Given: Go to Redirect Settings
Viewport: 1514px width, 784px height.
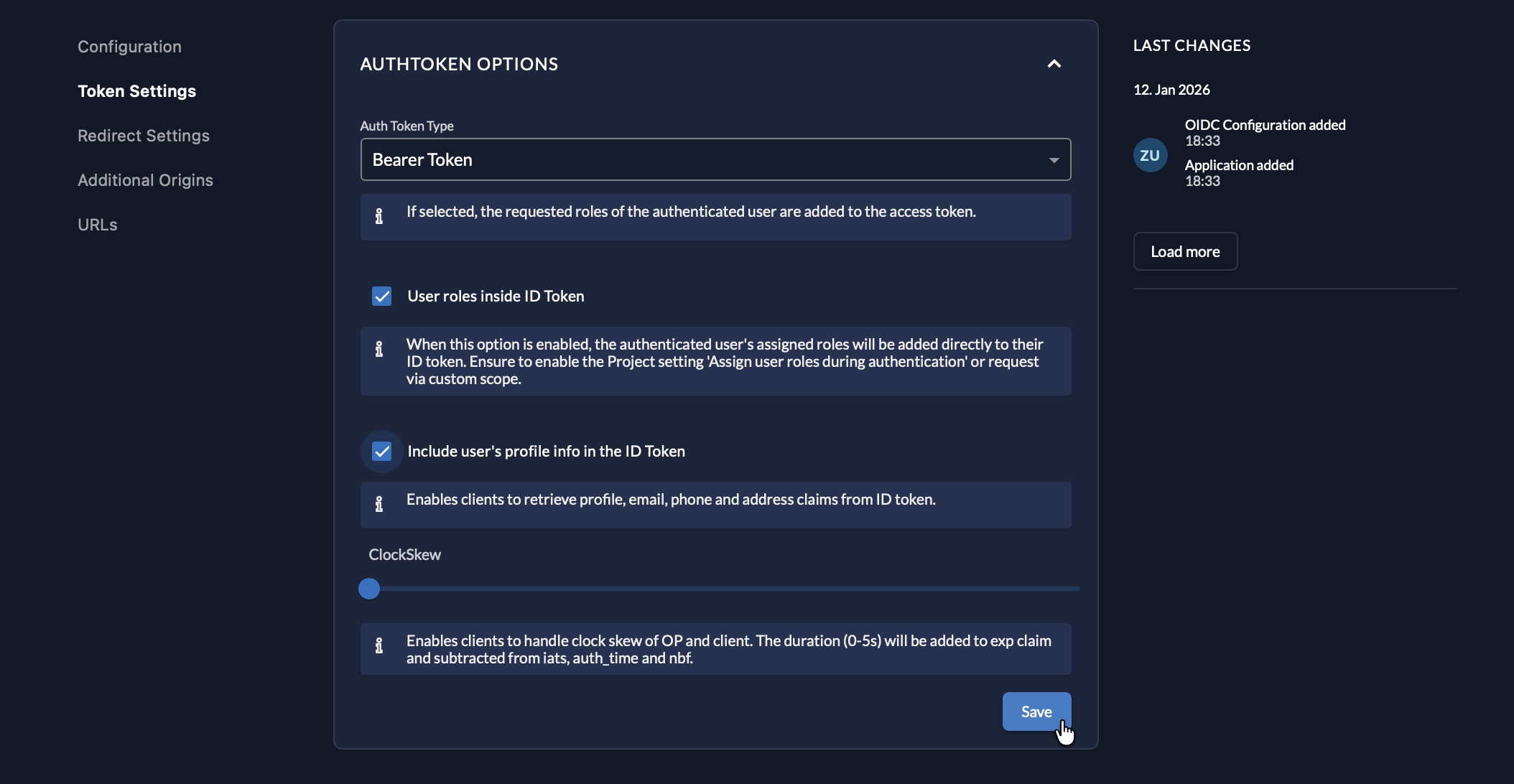Looking at the screenshot, I should (144, 136).
